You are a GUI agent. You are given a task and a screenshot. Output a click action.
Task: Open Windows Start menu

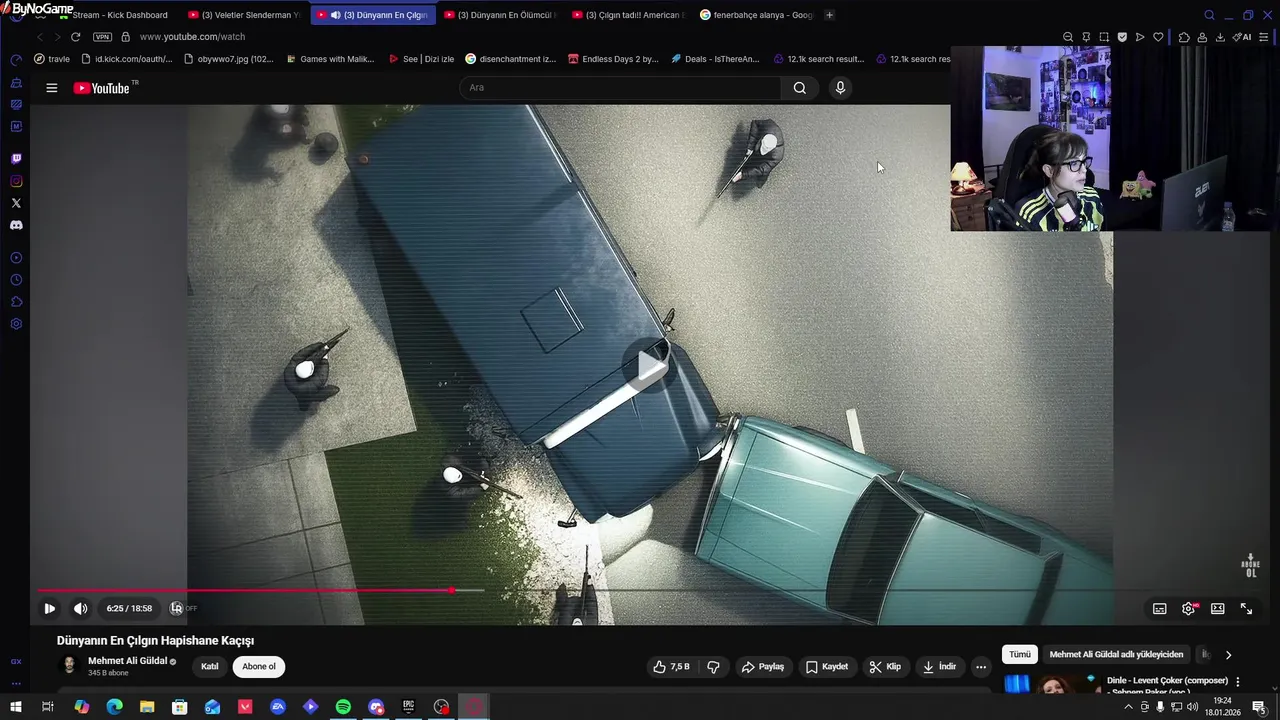click(15, 707)
